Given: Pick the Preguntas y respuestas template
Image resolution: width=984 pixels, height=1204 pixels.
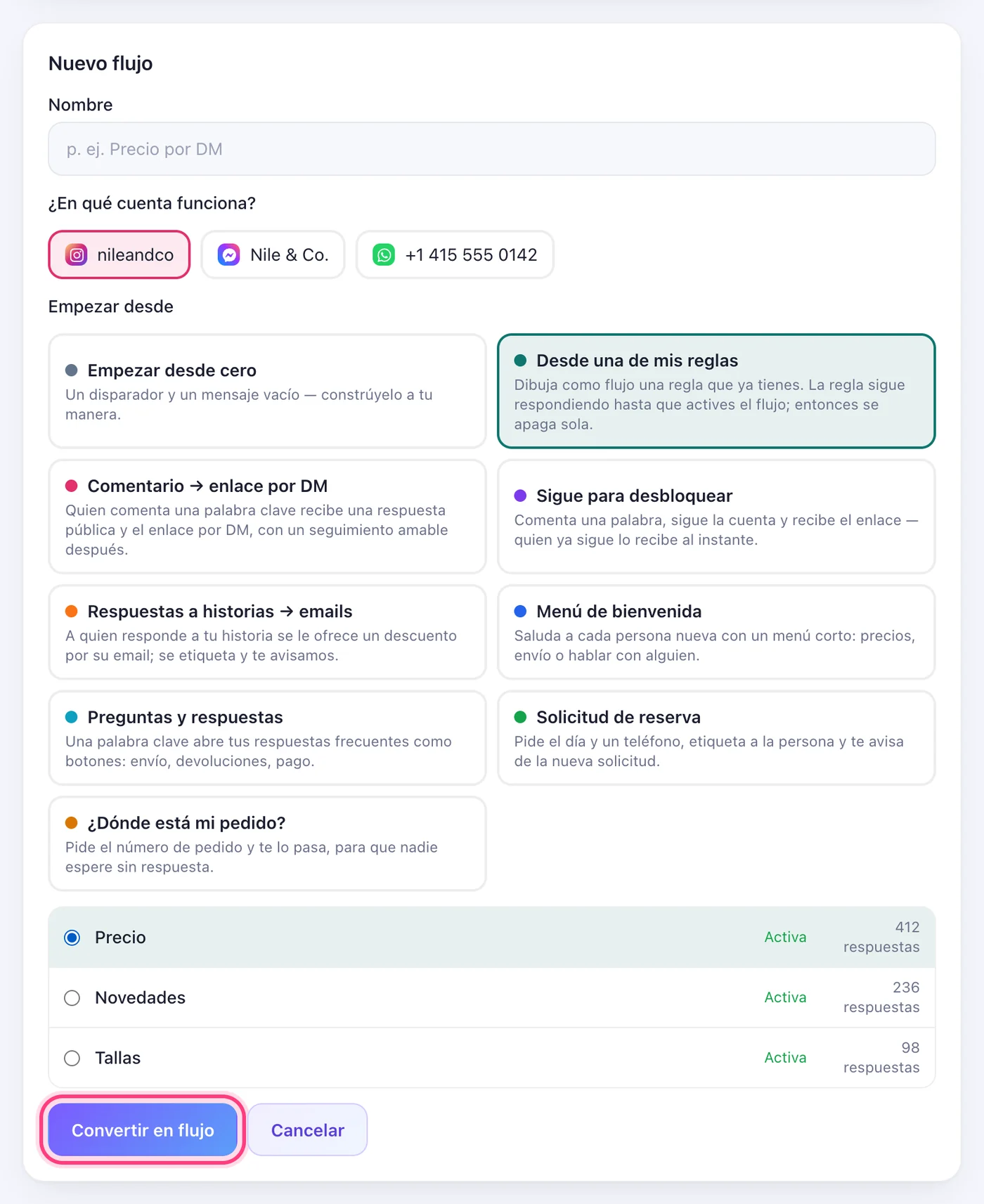Looking at the screenshot, I should [267, 738].
